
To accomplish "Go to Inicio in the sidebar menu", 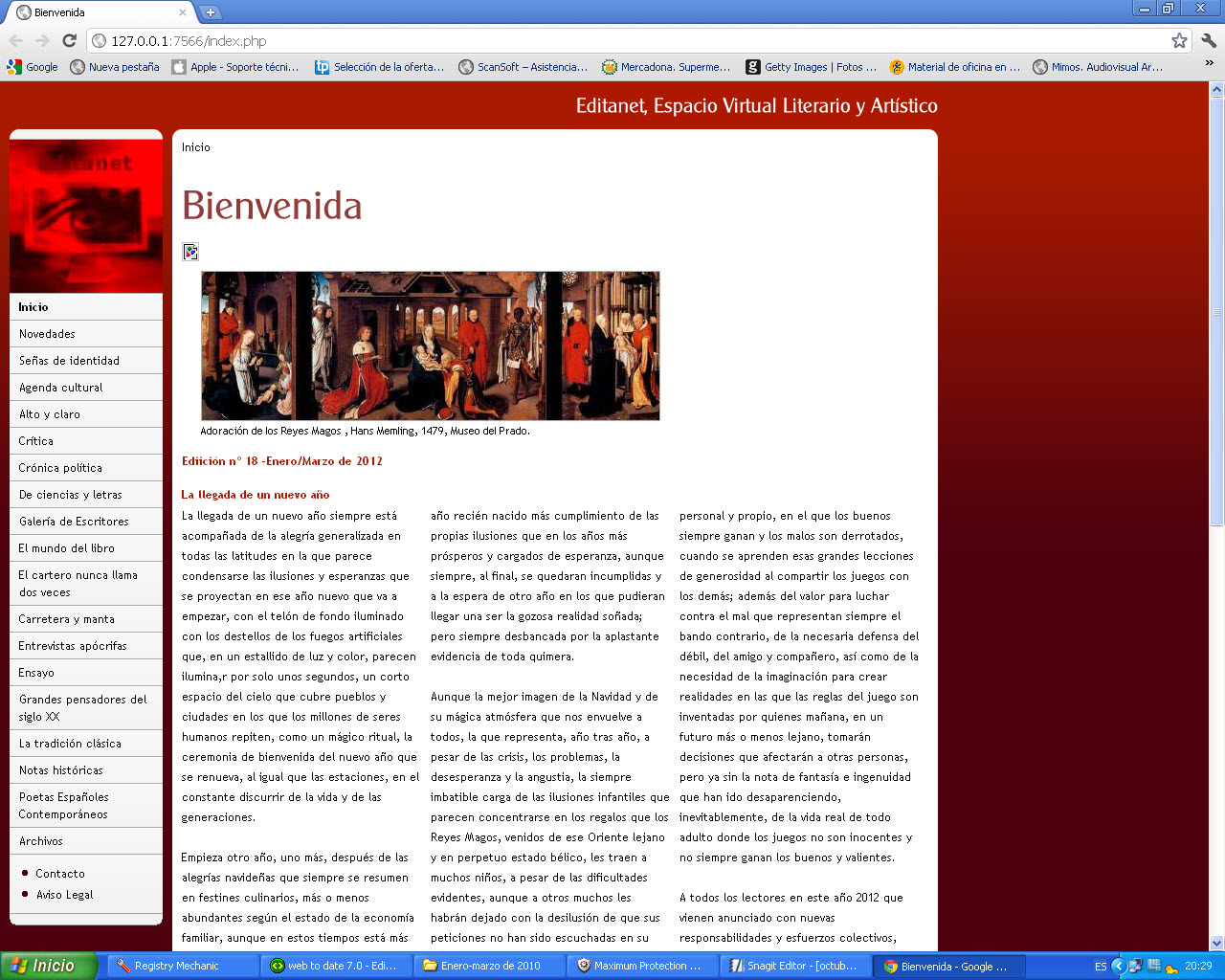I will click(x=86, y=307).
